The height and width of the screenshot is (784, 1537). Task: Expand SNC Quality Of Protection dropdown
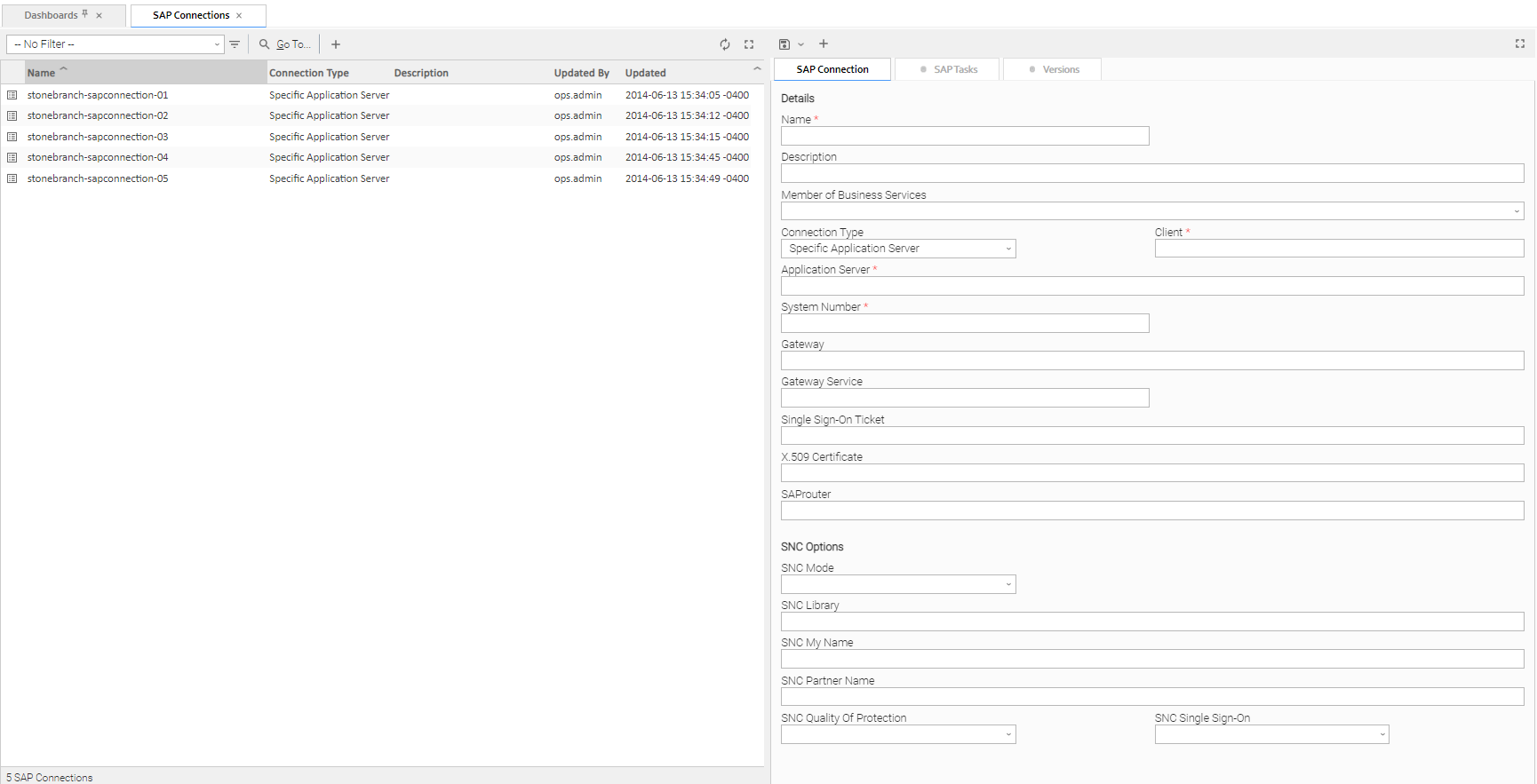click(x=898, y=734)
